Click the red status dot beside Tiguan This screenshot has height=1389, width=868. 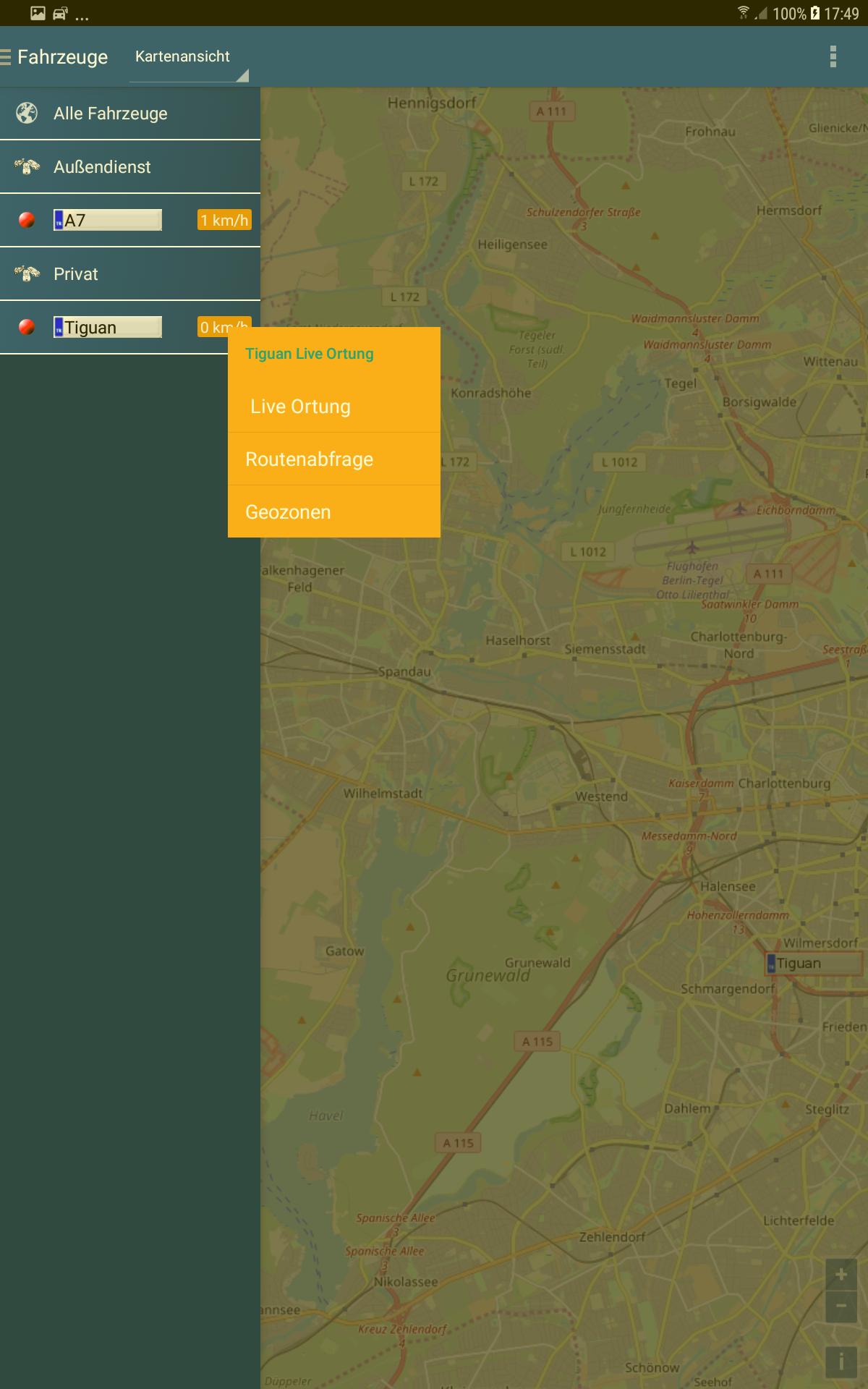(x=27, y=328)
